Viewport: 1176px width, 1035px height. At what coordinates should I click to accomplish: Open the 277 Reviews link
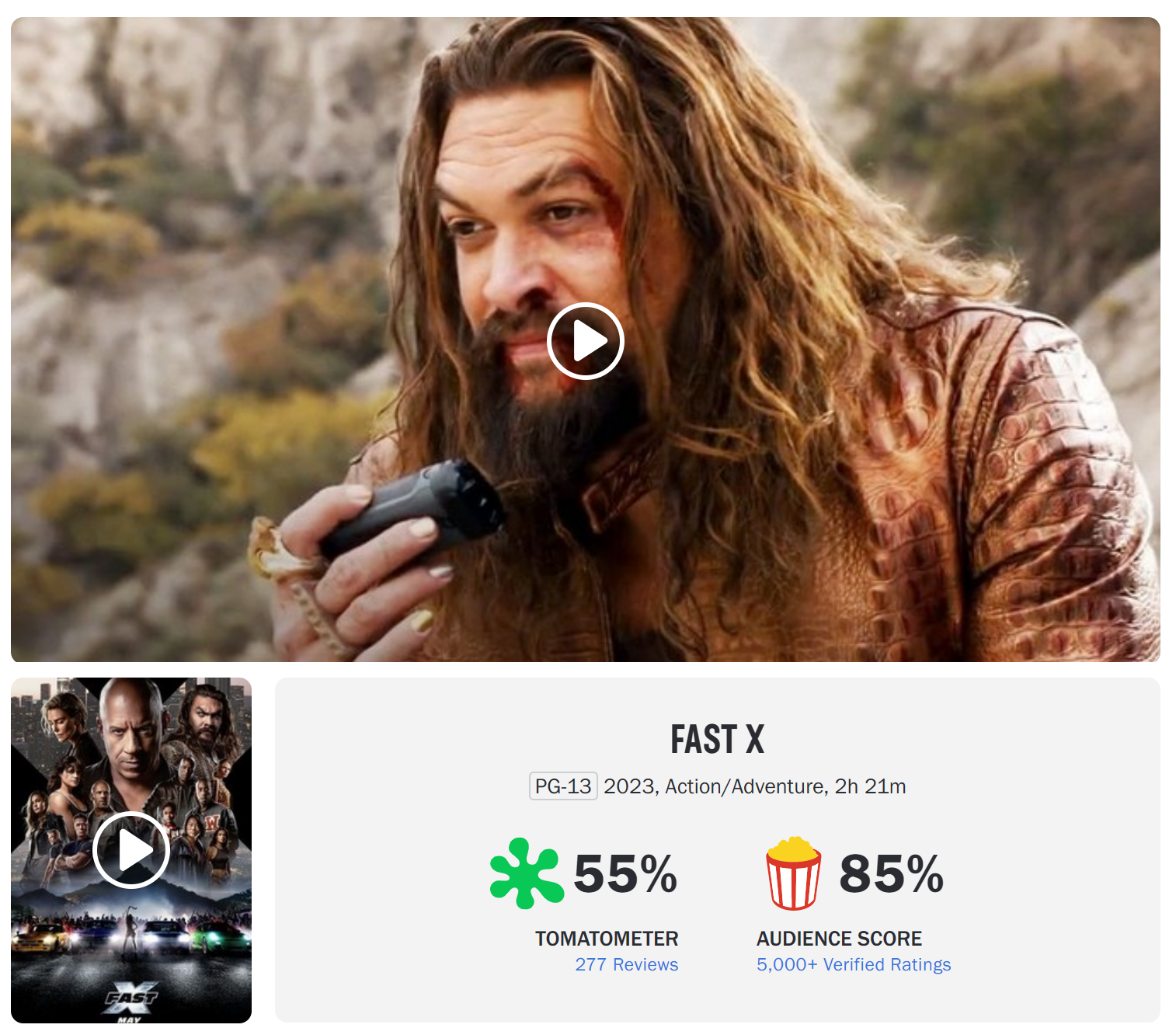pos(627,964)
